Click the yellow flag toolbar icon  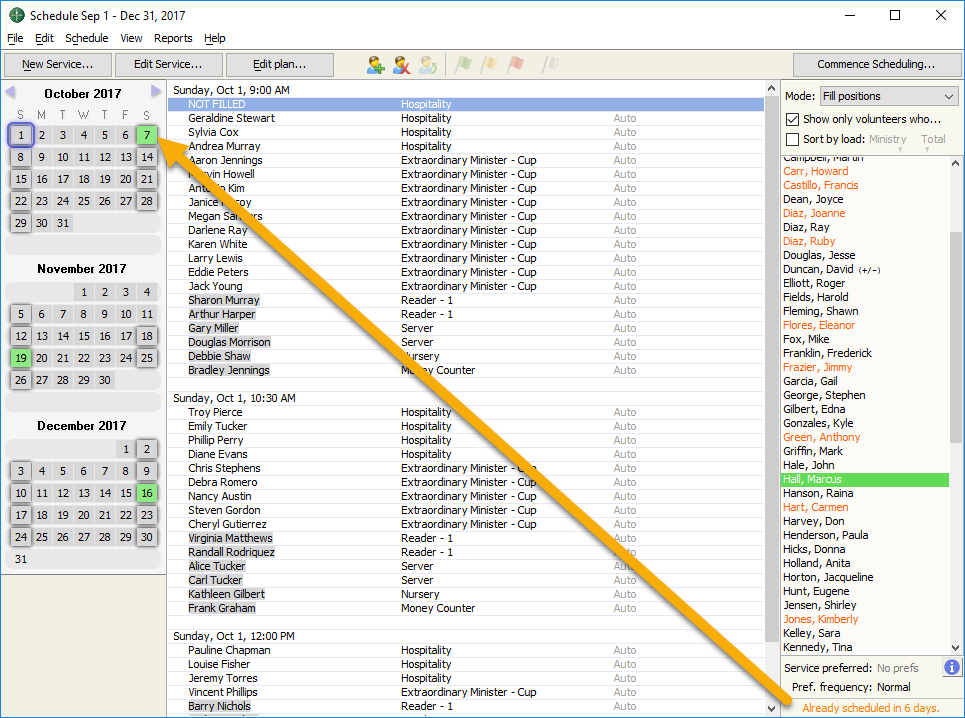[489, 65]
